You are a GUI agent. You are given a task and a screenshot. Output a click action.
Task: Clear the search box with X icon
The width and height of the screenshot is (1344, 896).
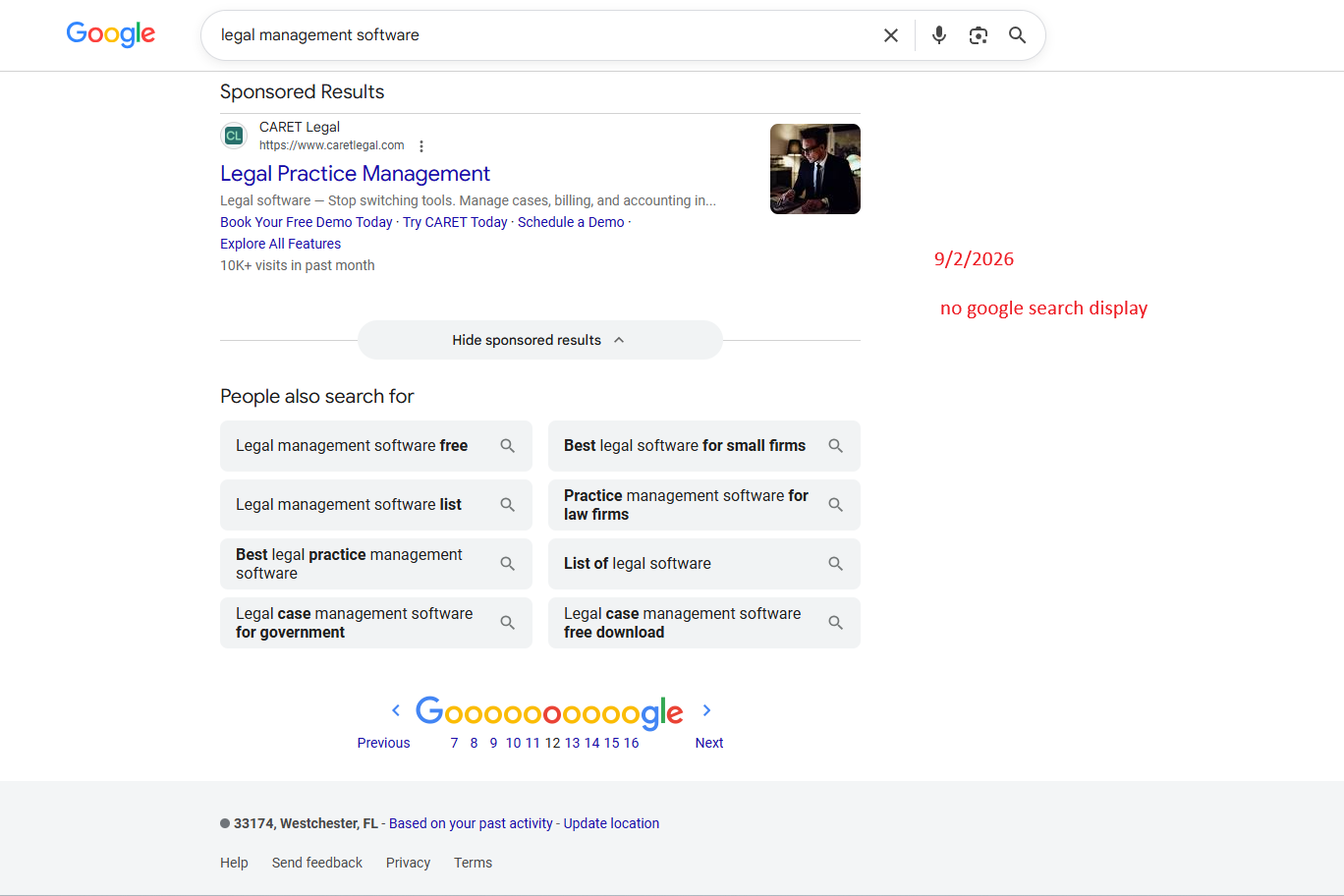coord(891,35)
